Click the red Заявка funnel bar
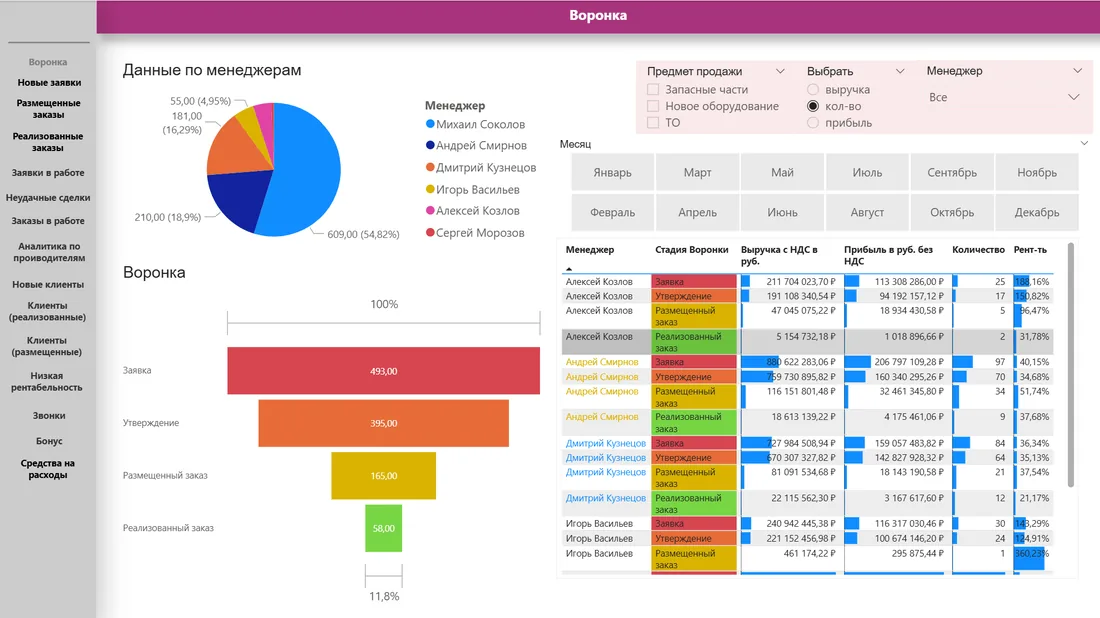 tap(384, 370)
